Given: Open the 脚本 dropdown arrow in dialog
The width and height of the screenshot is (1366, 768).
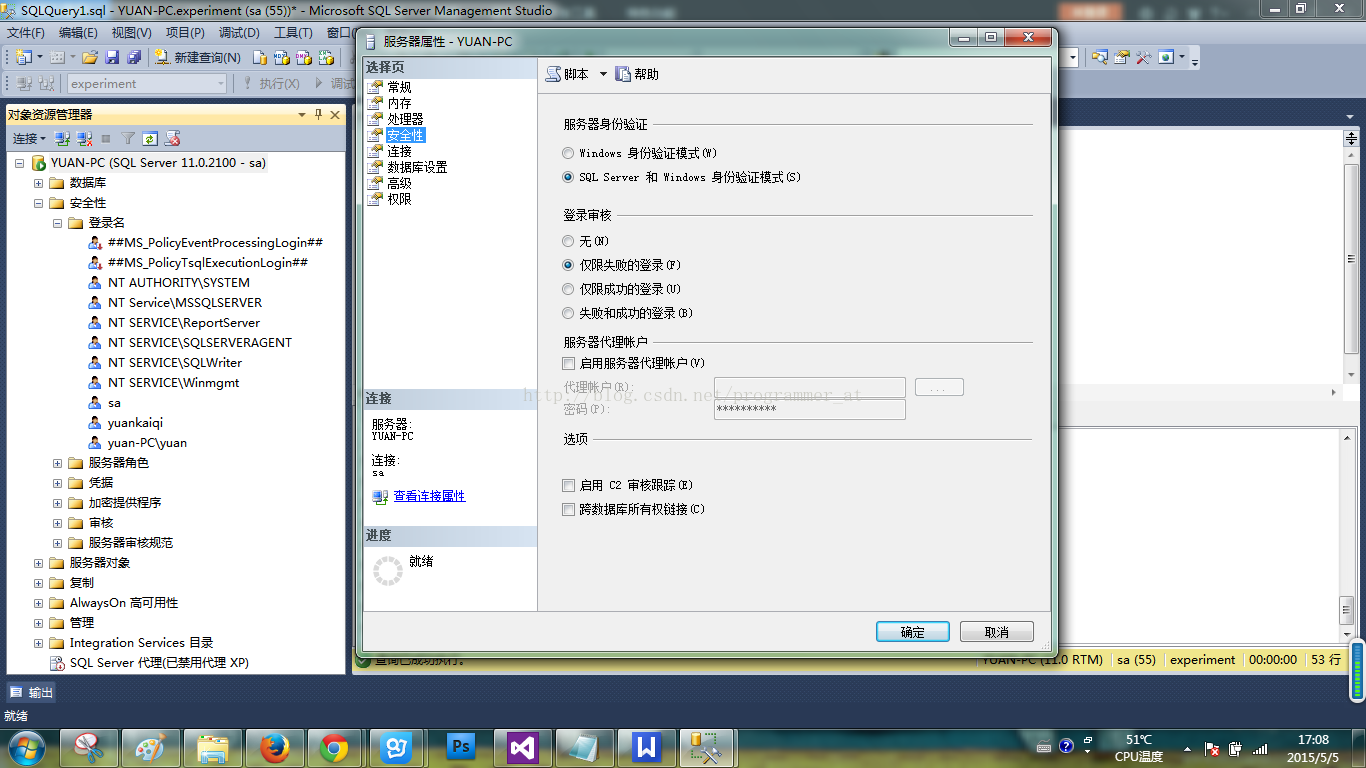Looking at the screenshot, I should pos(603,74).
